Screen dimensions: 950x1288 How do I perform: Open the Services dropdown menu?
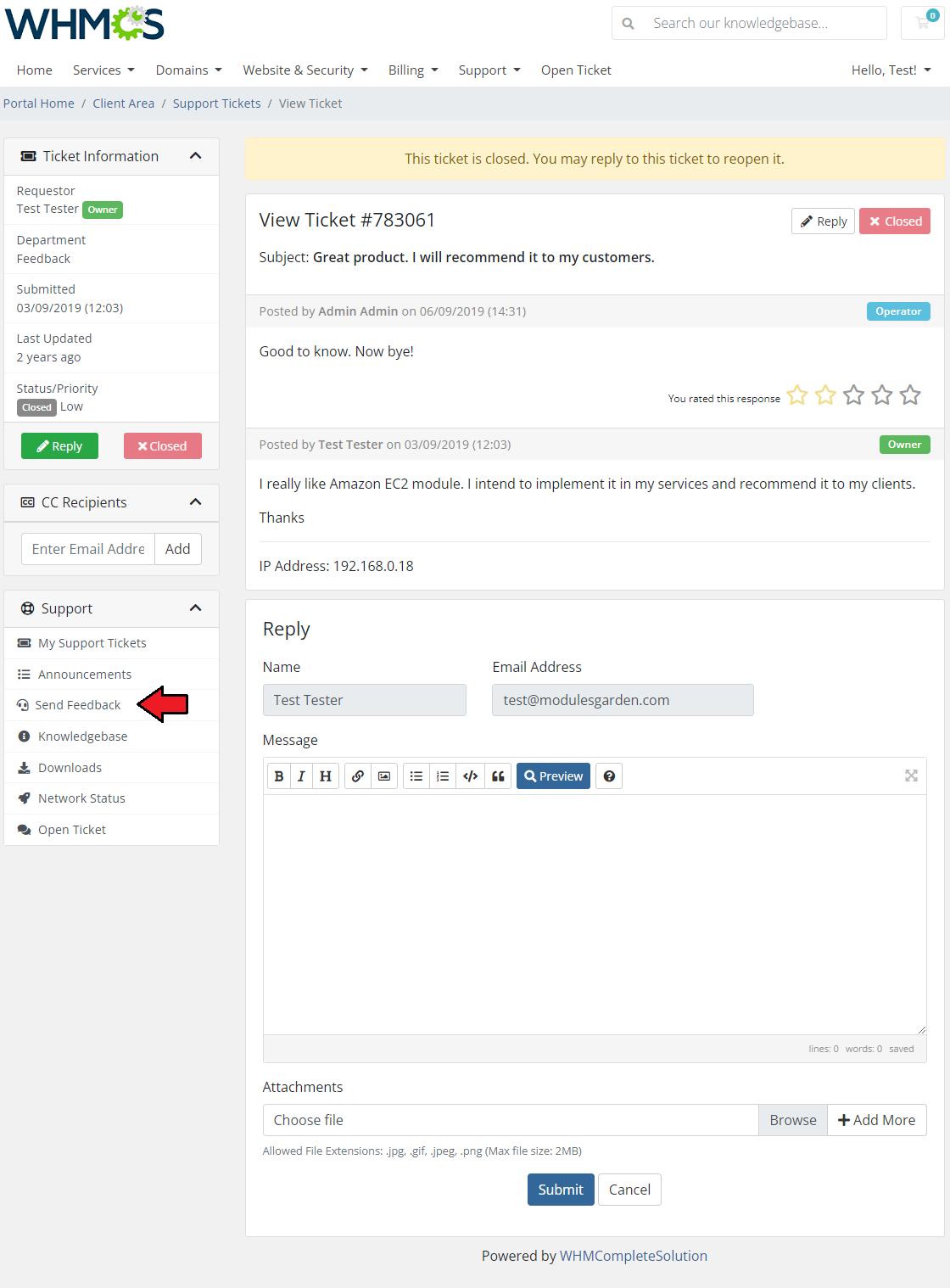coord(103,70)
